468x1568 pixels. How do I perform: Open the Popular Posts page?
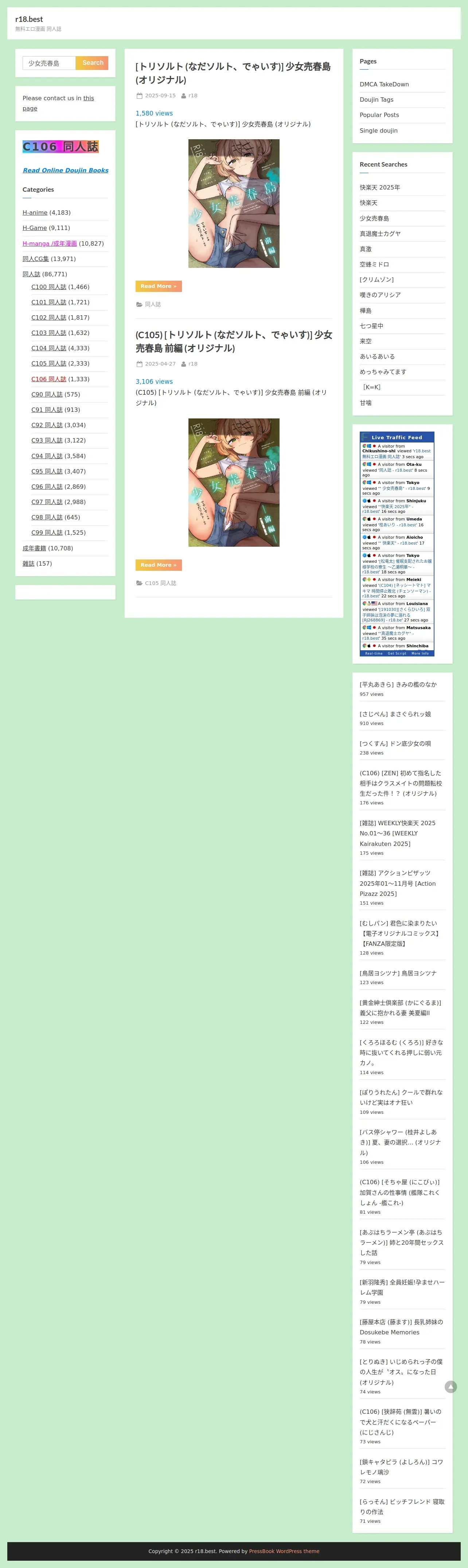(379, 115)
